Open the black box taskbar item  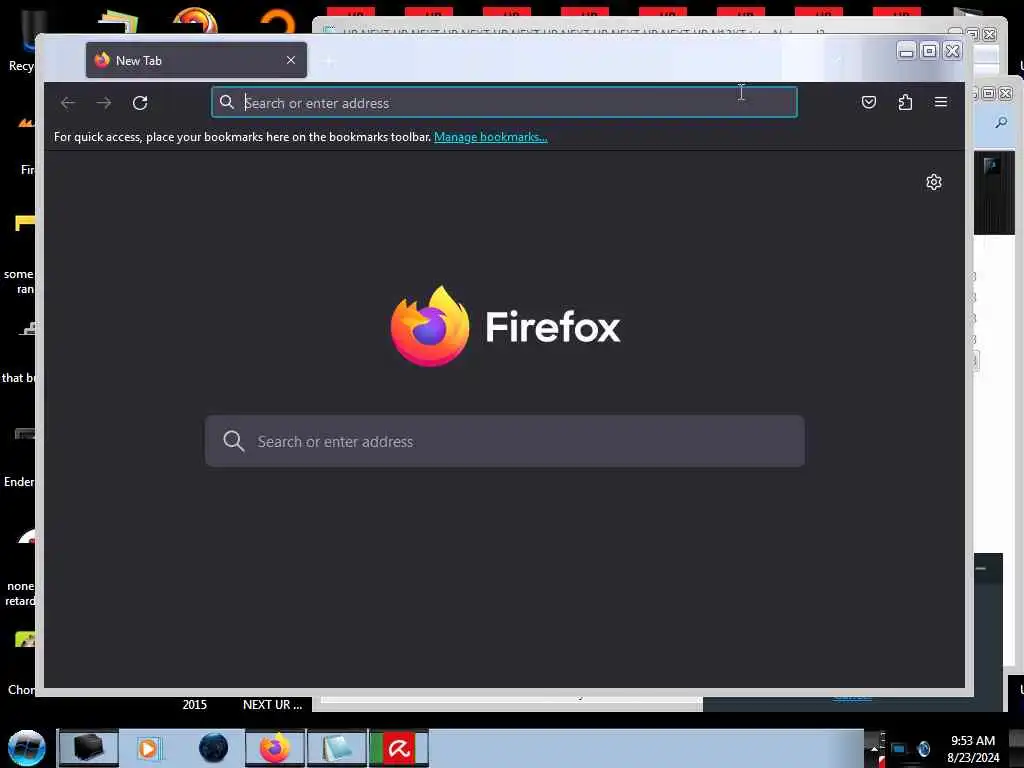click(88, 748)
